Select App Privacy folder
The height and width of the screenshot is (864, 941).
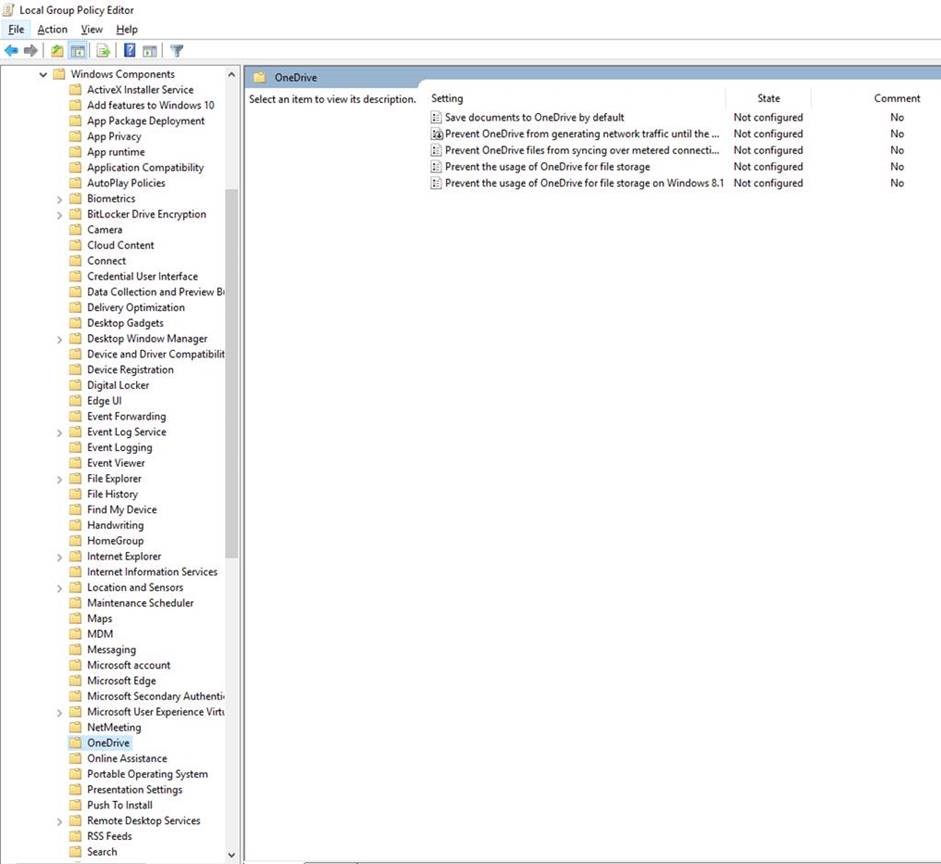point(114,136)
